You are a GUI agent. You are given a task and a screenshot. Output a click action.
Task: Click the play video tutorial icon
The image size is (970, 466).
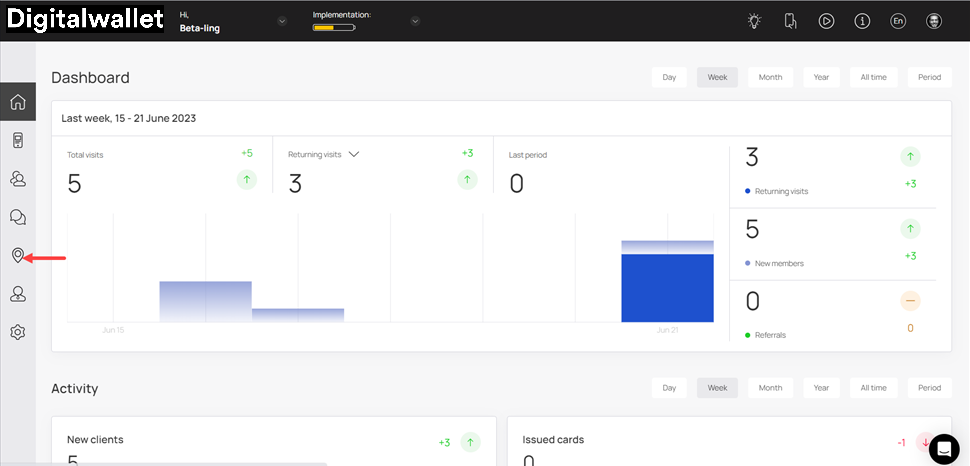[826, 21]
